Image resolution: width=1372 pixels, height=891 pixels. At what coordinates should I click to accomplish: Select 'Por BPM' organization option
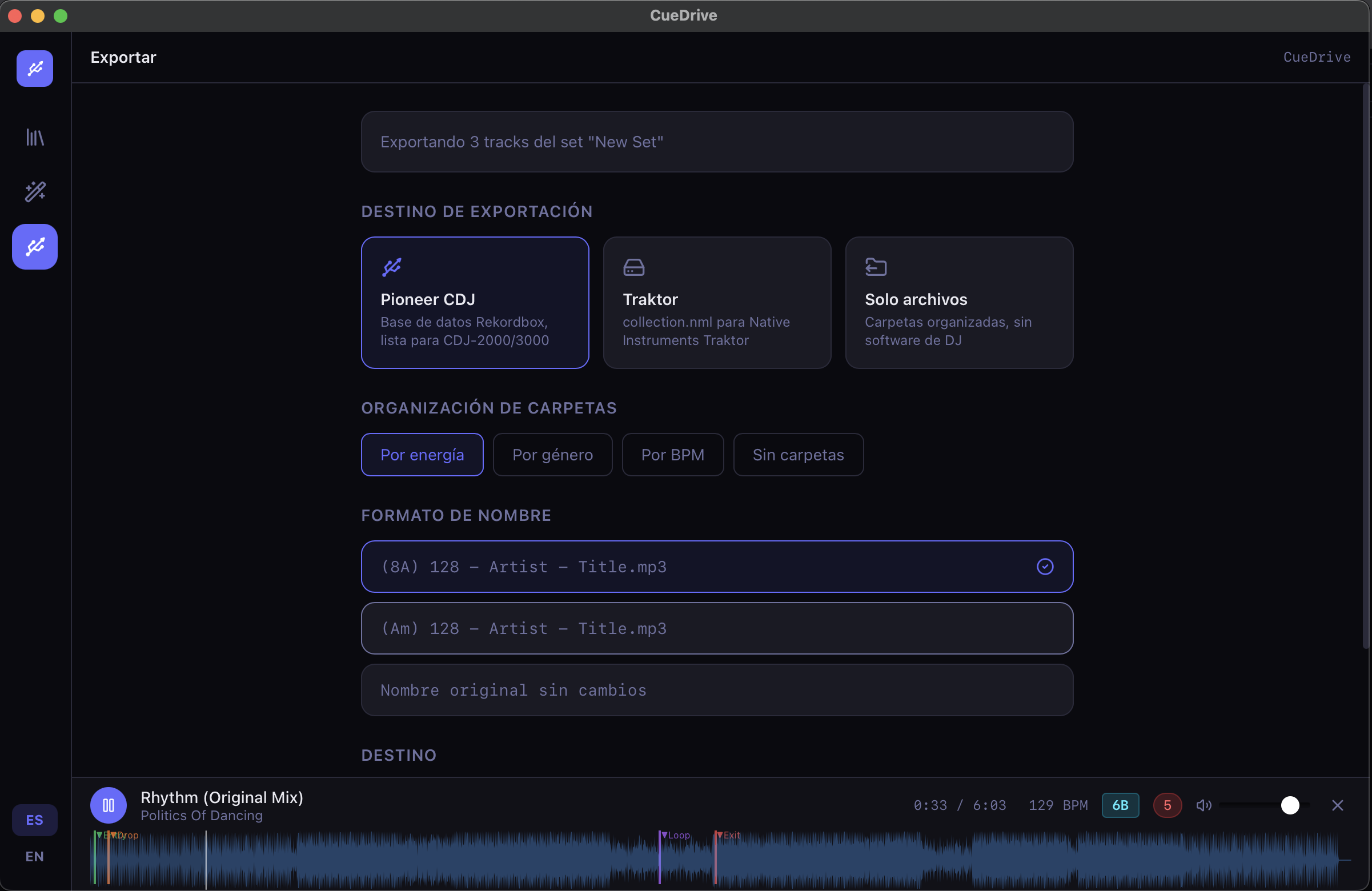pyautogui.click(x=673, y=455)
